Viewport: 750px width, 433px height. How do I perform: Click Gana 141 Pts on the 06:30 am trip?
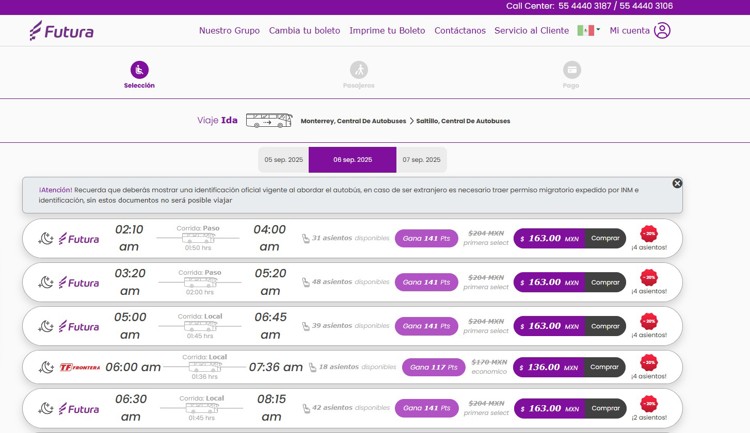click(x=426, y=409)
